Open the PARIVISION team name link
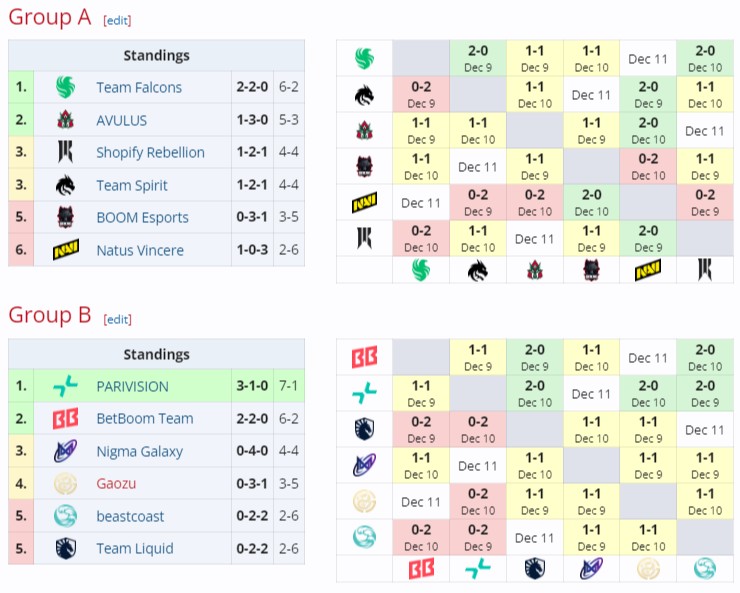This screenshot has width=740, height=593. point(132,386)
